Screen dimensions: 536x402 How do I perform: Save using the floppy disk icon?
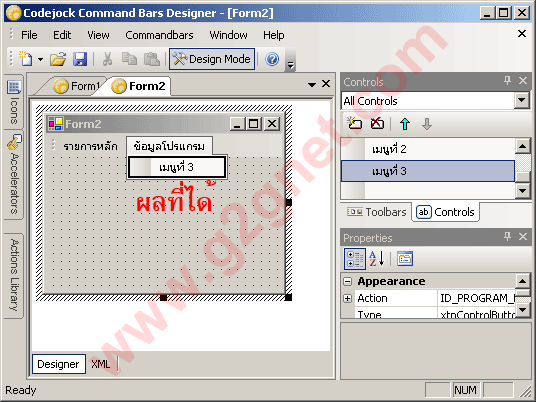click(x=80, y=59)
